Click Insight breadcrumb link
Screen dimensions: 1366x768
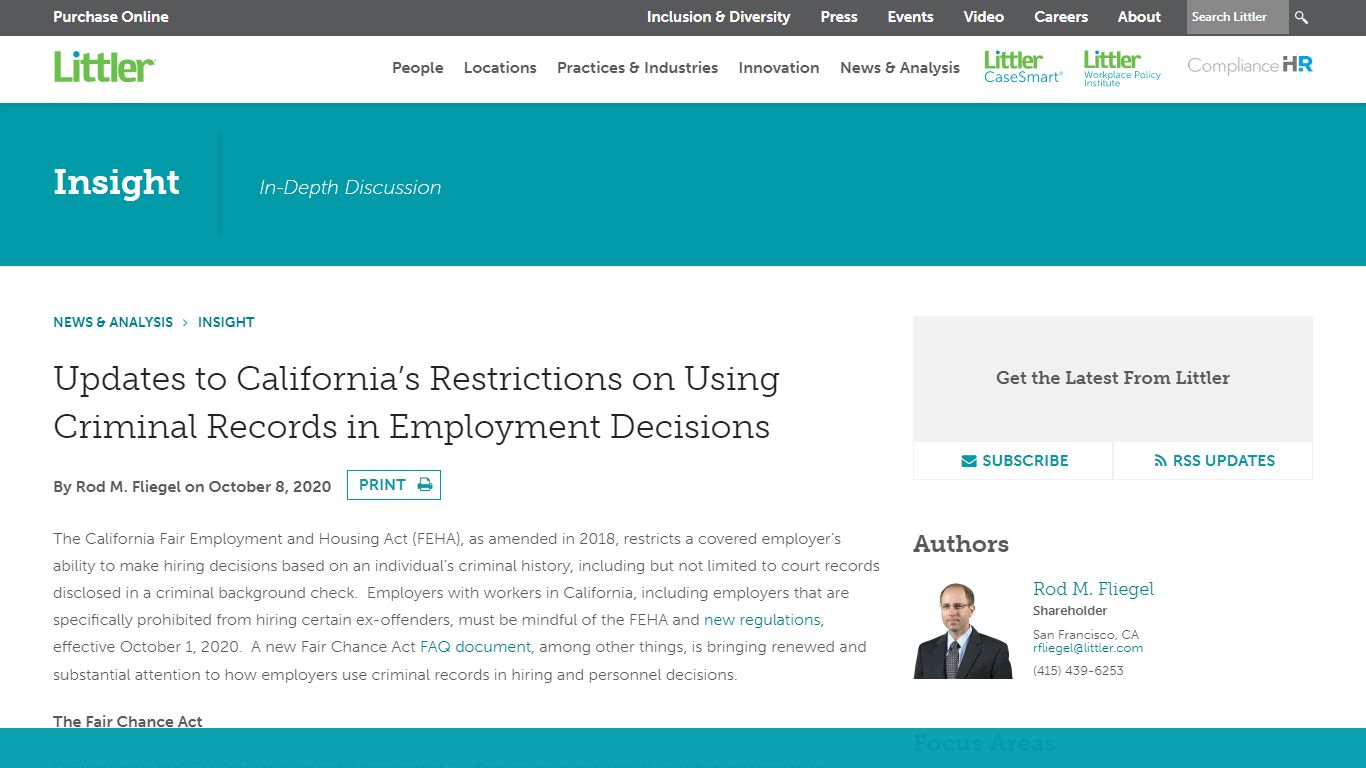coord(226,322)
